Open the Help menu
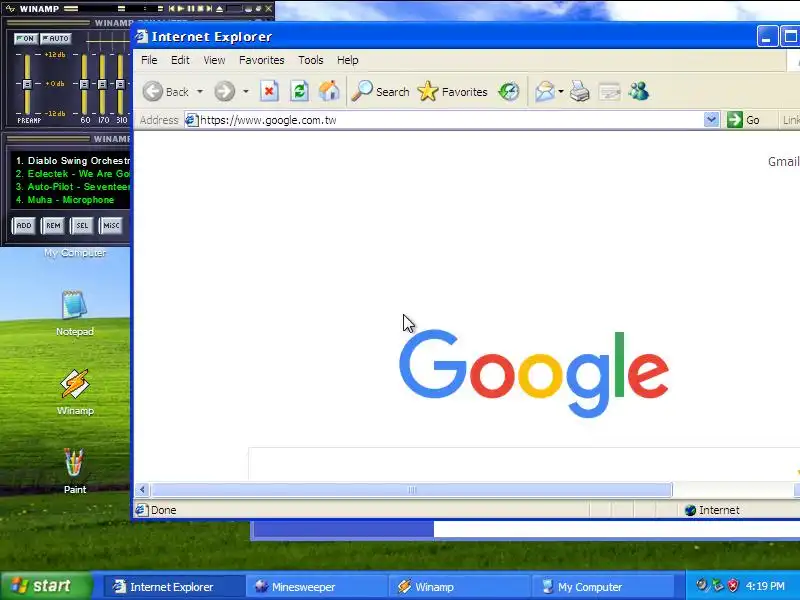Screen dimensions: 800x600 click(347, 60)
